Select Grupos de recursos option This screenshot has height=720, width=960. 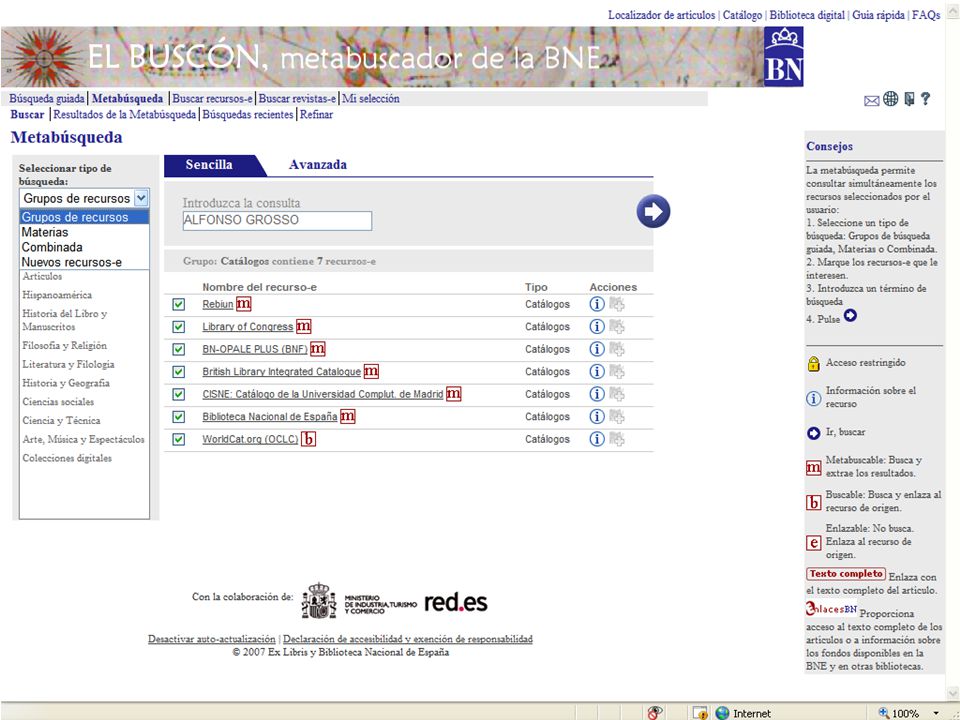coord(84,217)
